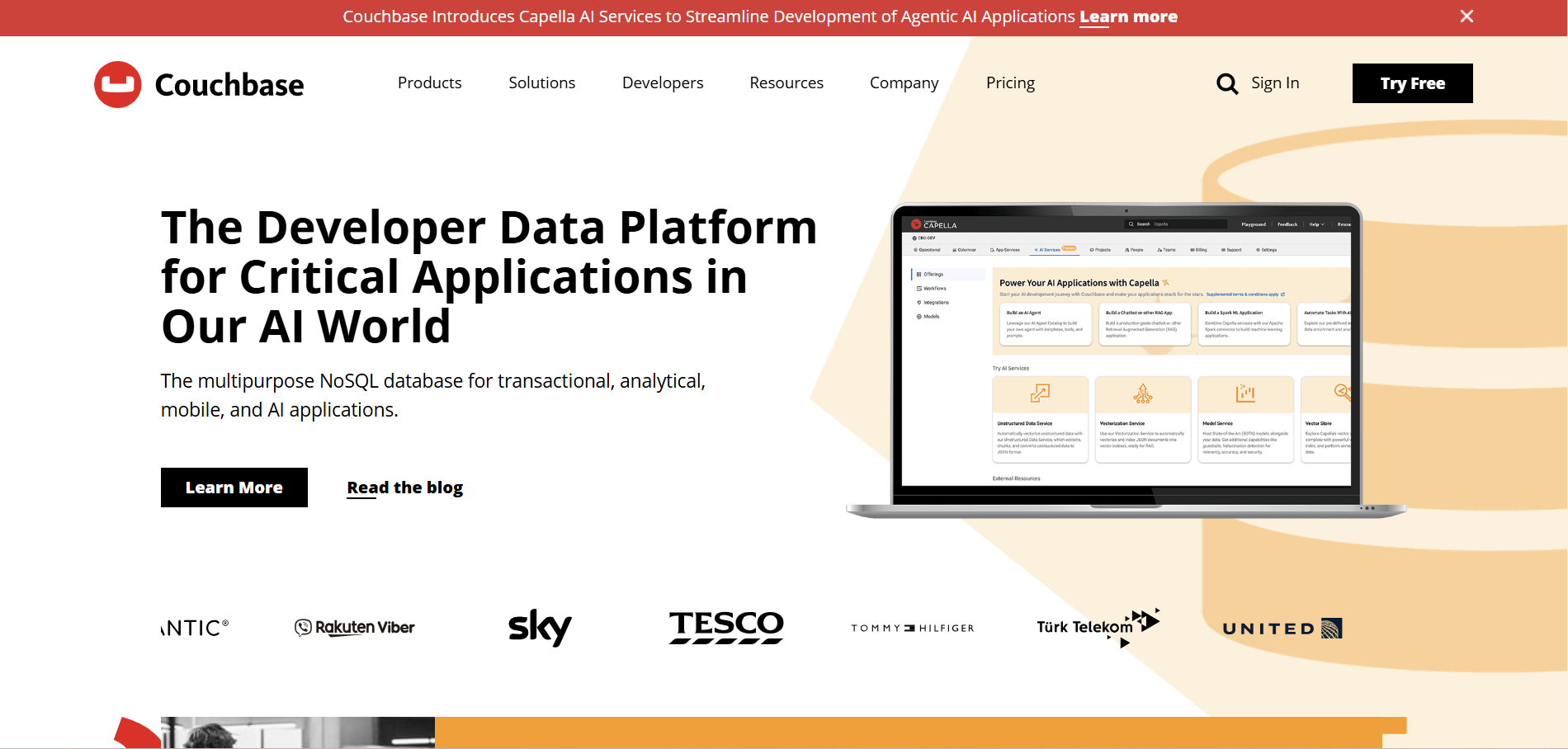Go to the Pricing page

1010,82
